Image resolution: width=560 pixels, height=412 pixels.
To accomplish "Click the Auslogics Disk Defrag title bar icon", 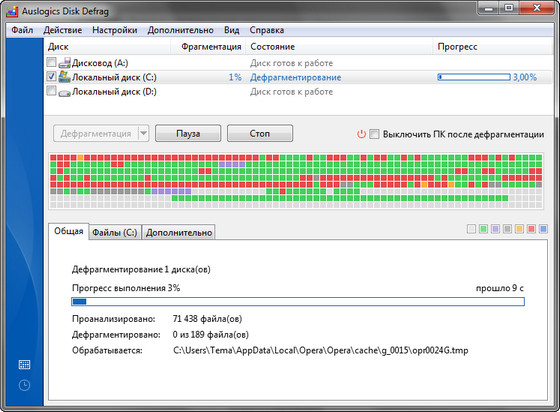I will (x=12, y=11).
